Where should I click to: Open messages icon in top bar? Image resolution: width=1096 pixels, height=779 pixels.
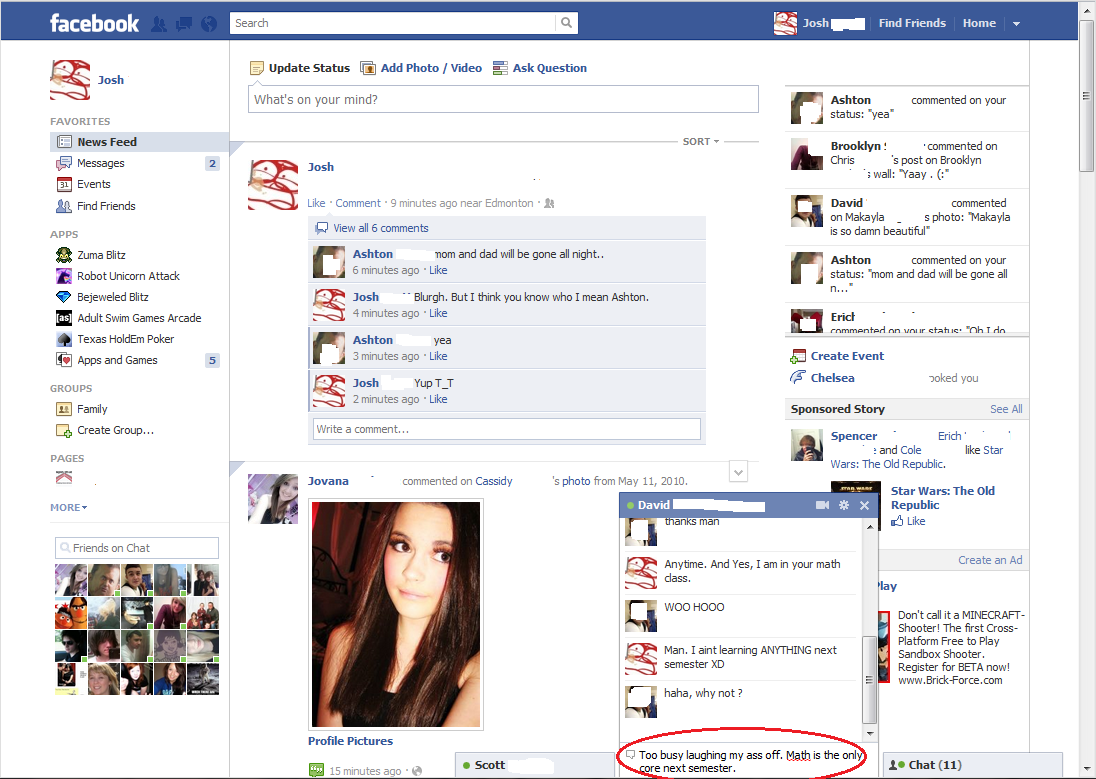pos(185,24)
